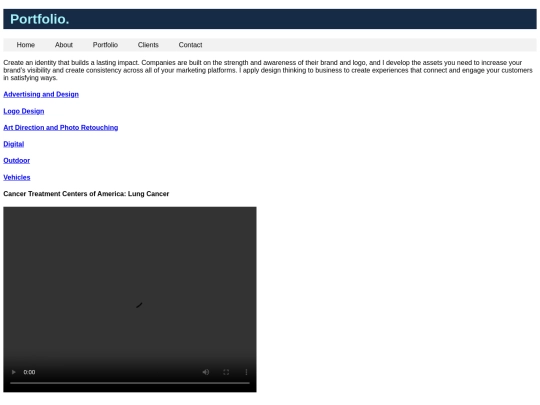The height and width of the screenshot is (405, 540).
Task: Visit the Digital category link
Action: 14,144
